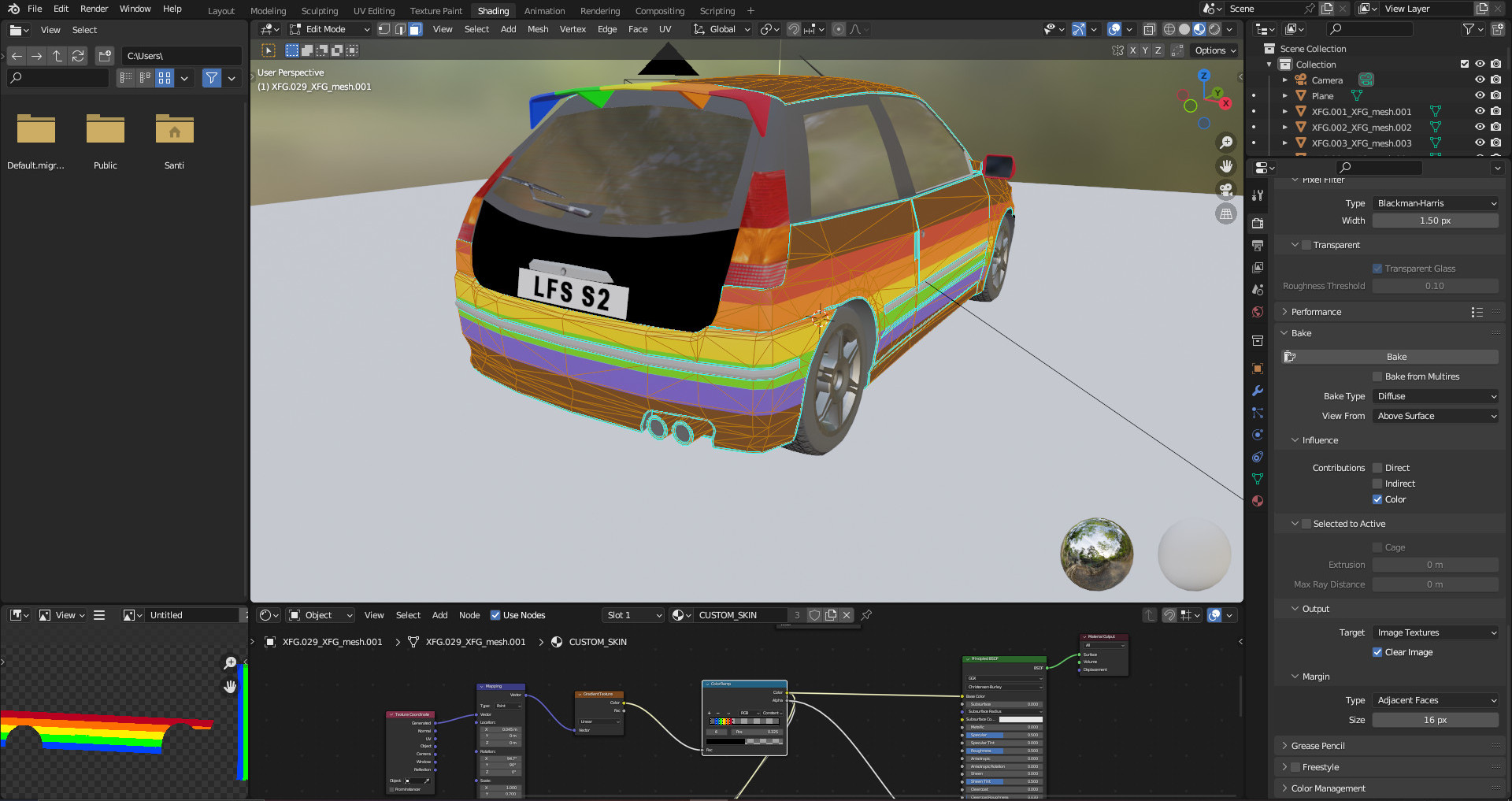This screenshot has height=801, width=1512.
Task: Hide the Camera object in outliner
Action: tap(1480, 80)
